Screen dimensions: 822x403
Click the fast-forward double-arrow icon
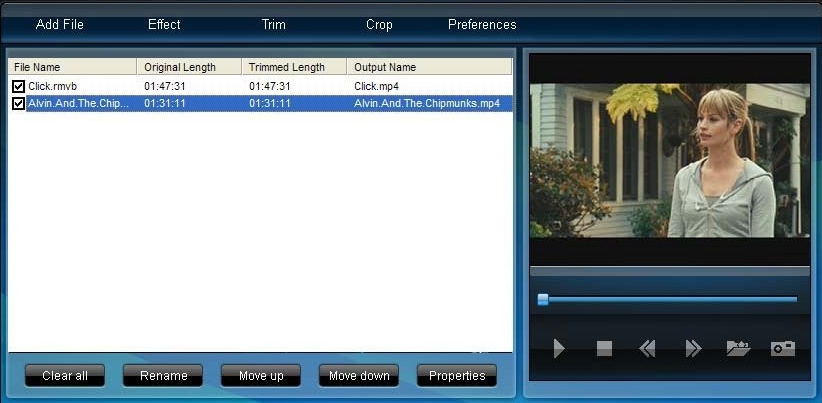(693, 348)
